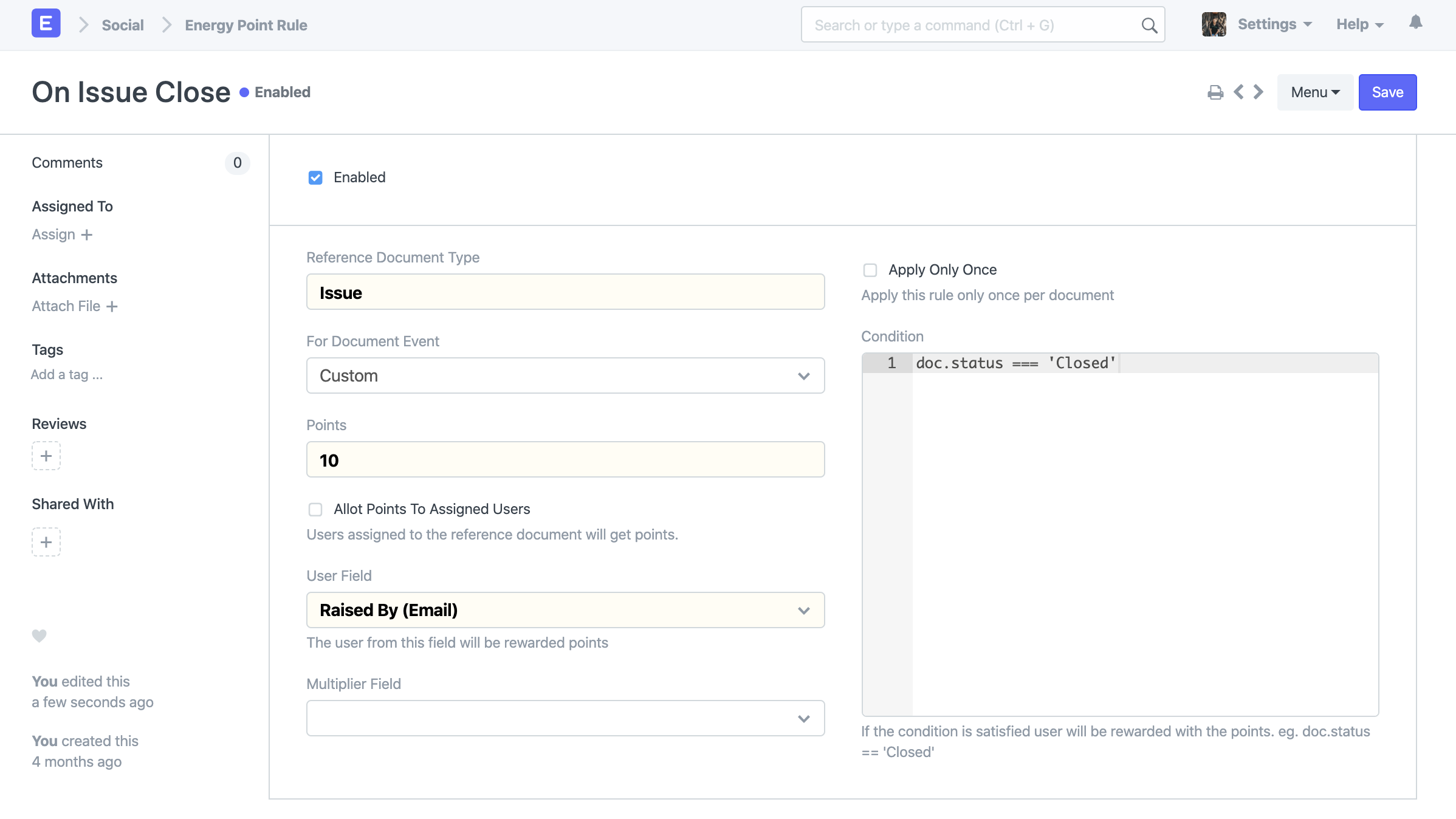Add a review with plus box

pos(46,456)
